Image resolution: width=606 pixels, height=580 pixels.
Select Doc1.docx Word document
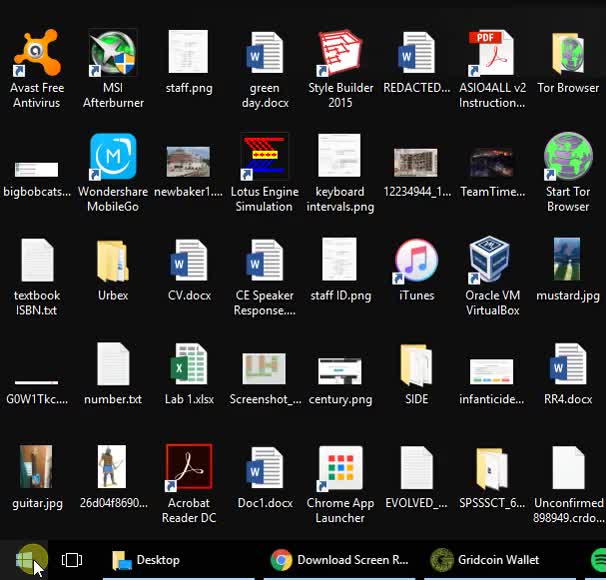pyautogui.click(x=264, y=468)
